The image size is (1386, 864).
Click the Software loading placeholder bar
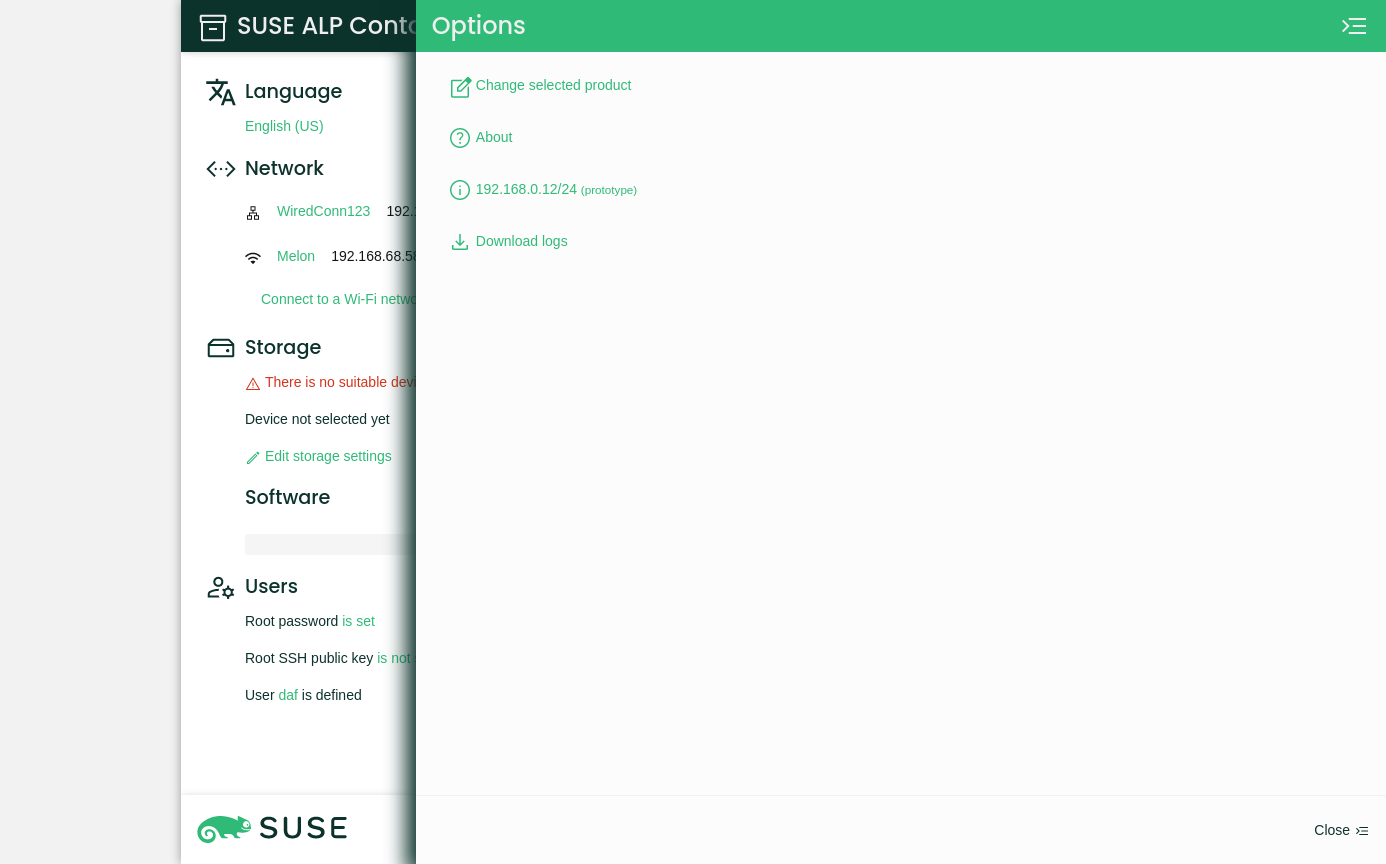[330, 544]
